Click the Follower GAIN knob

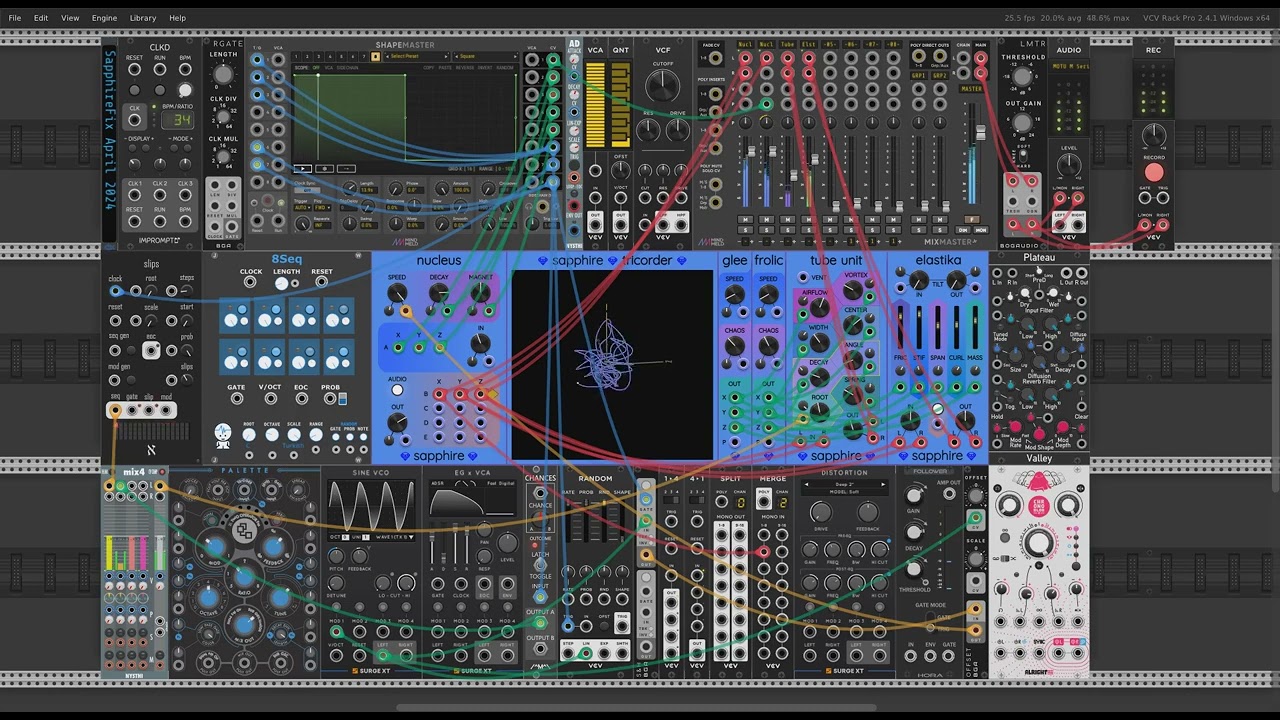(913, 494)
